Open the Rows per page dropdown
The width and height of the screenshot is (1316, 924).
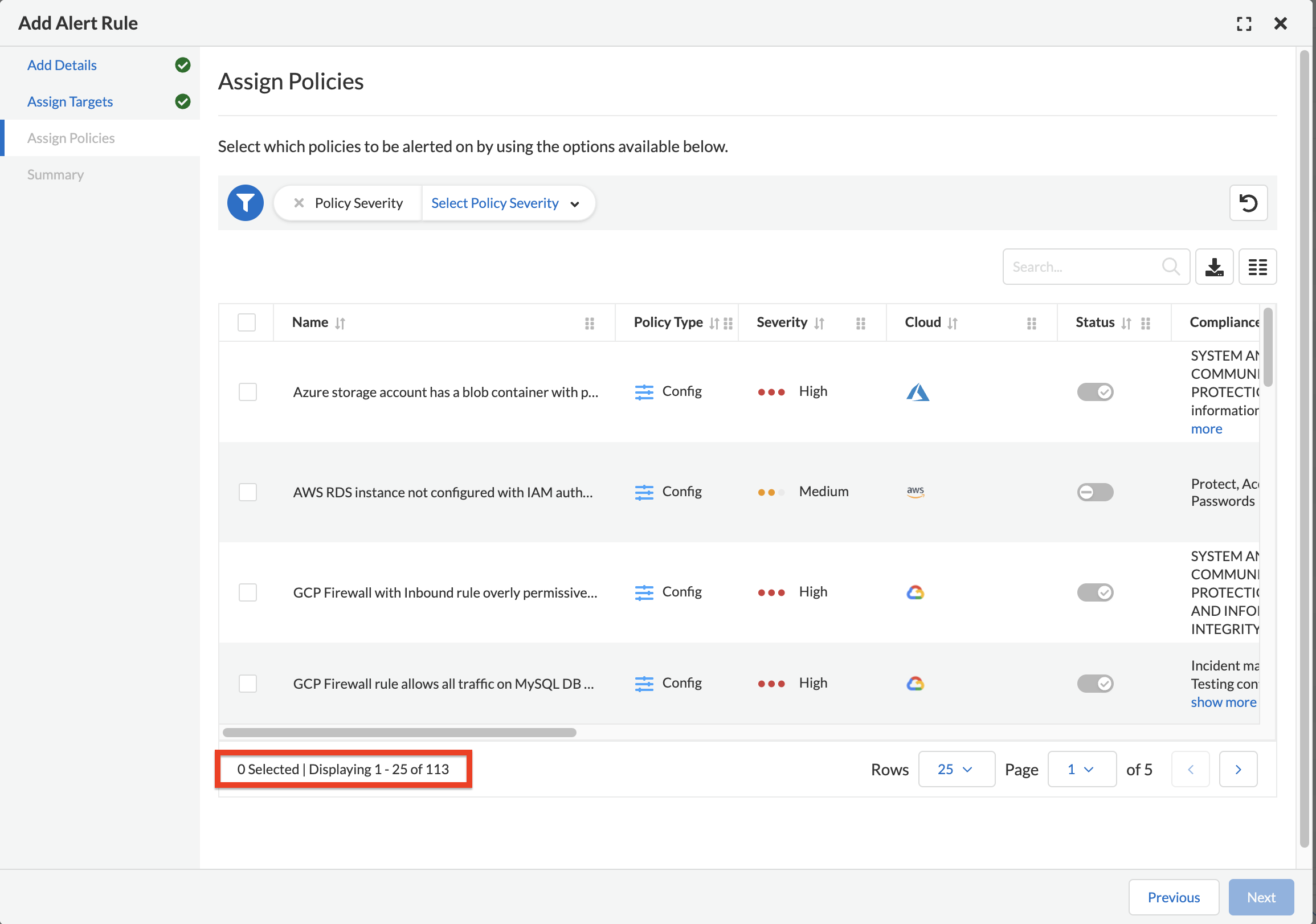[955, 769]
